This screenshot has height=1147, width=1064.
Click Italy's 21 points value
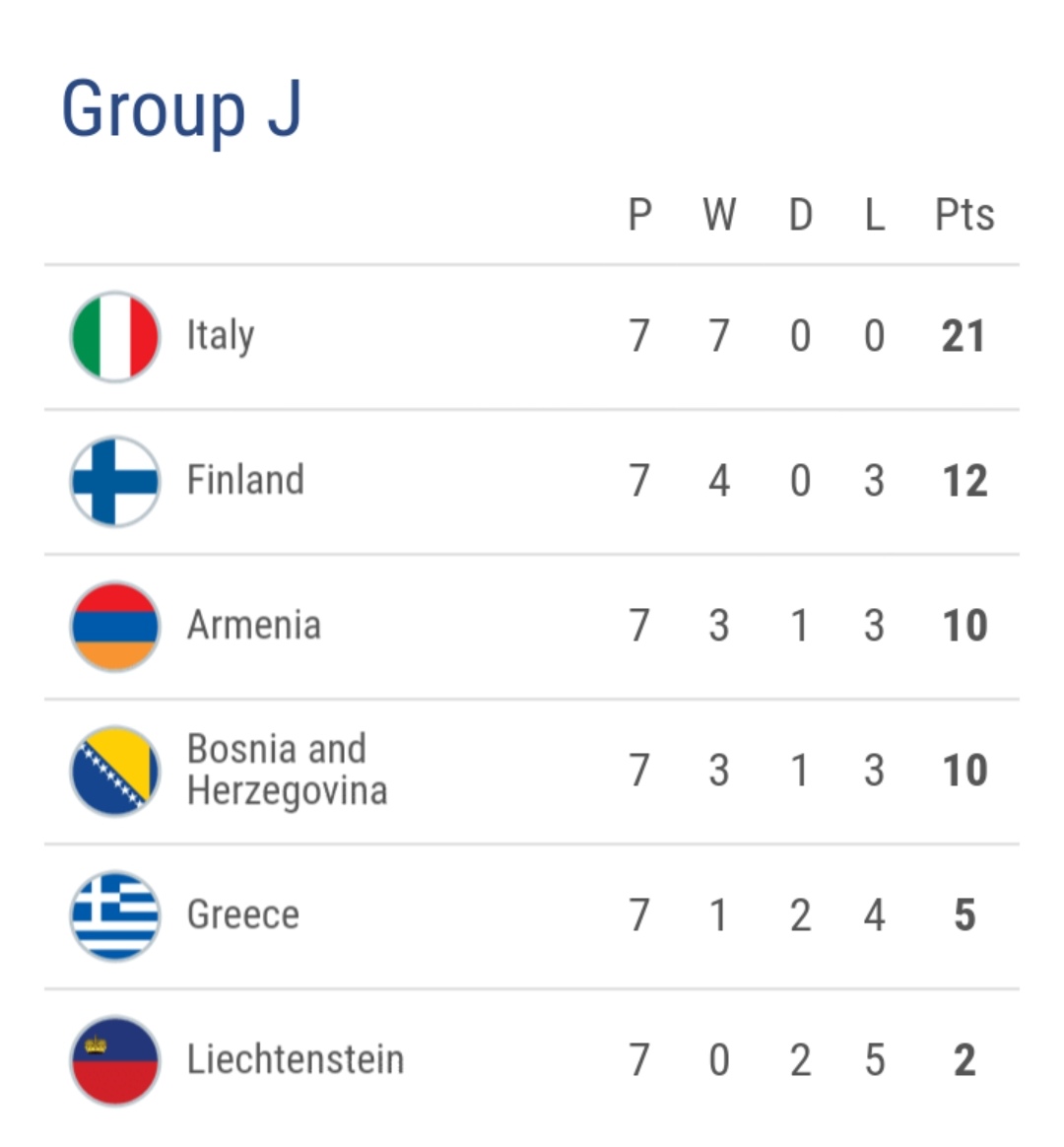point(964,336)
